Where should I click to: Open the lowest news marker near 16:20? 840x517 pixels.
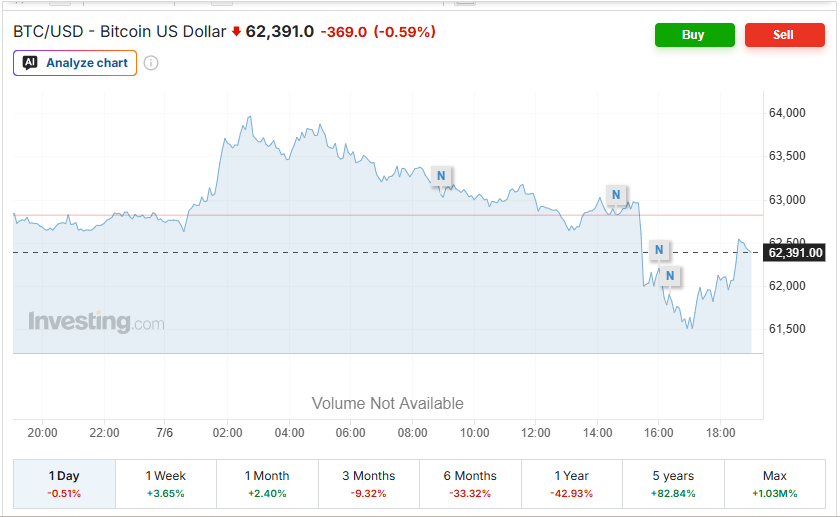coord(670,276)
